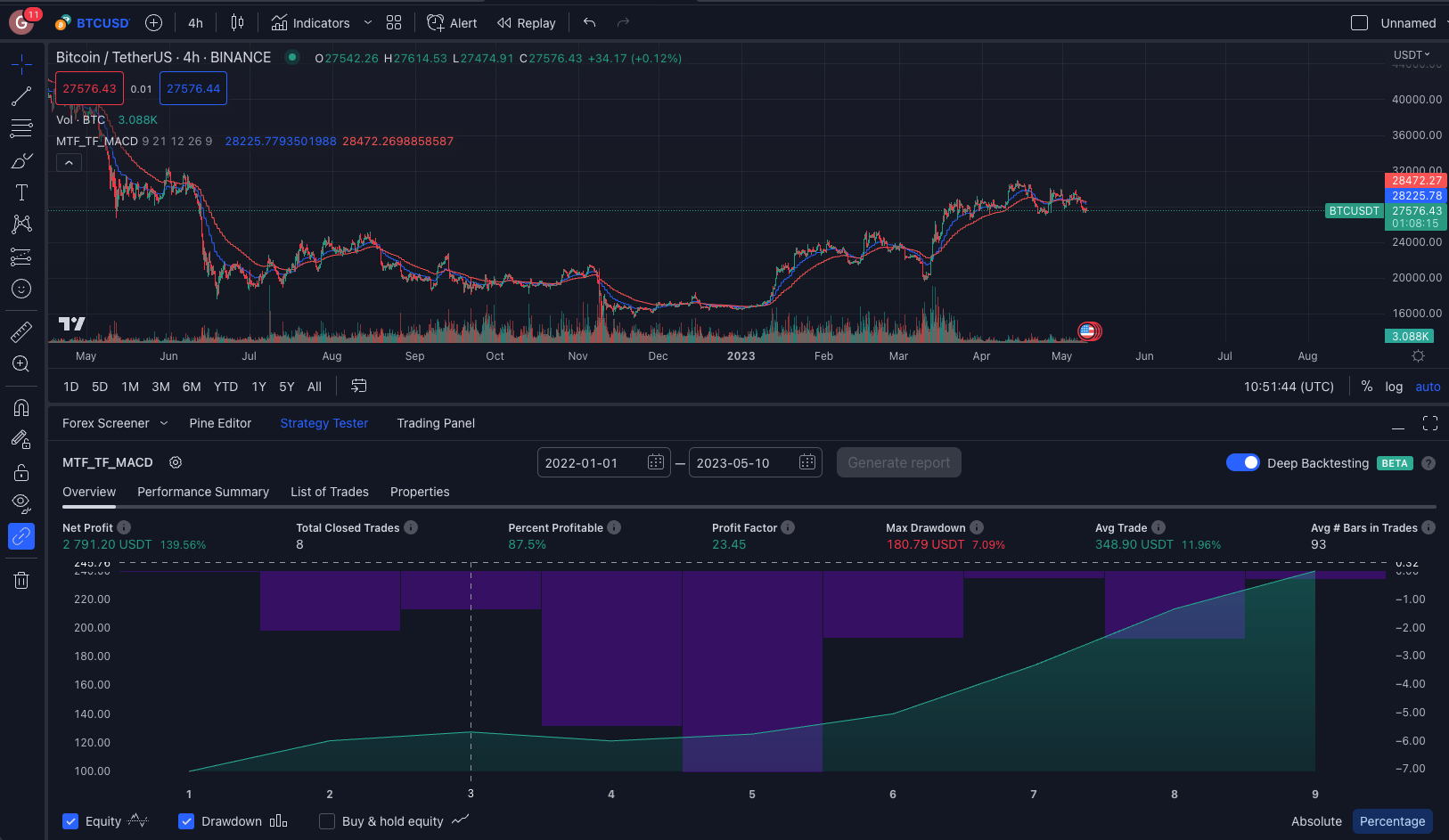Activate the zoom in tool

click(21, 363)
